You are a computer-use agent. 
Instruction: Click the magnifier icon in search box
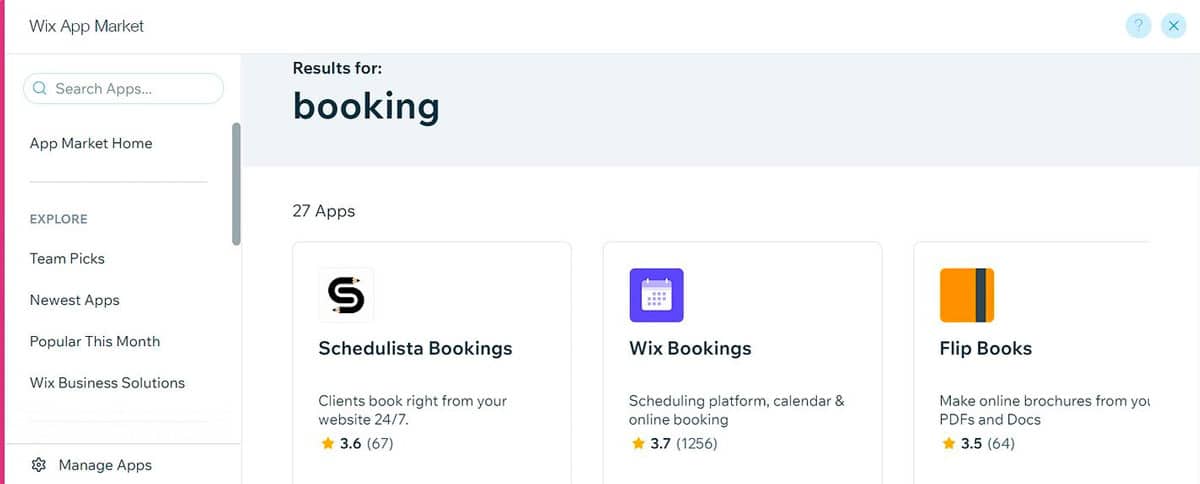[x=40, y=88]
